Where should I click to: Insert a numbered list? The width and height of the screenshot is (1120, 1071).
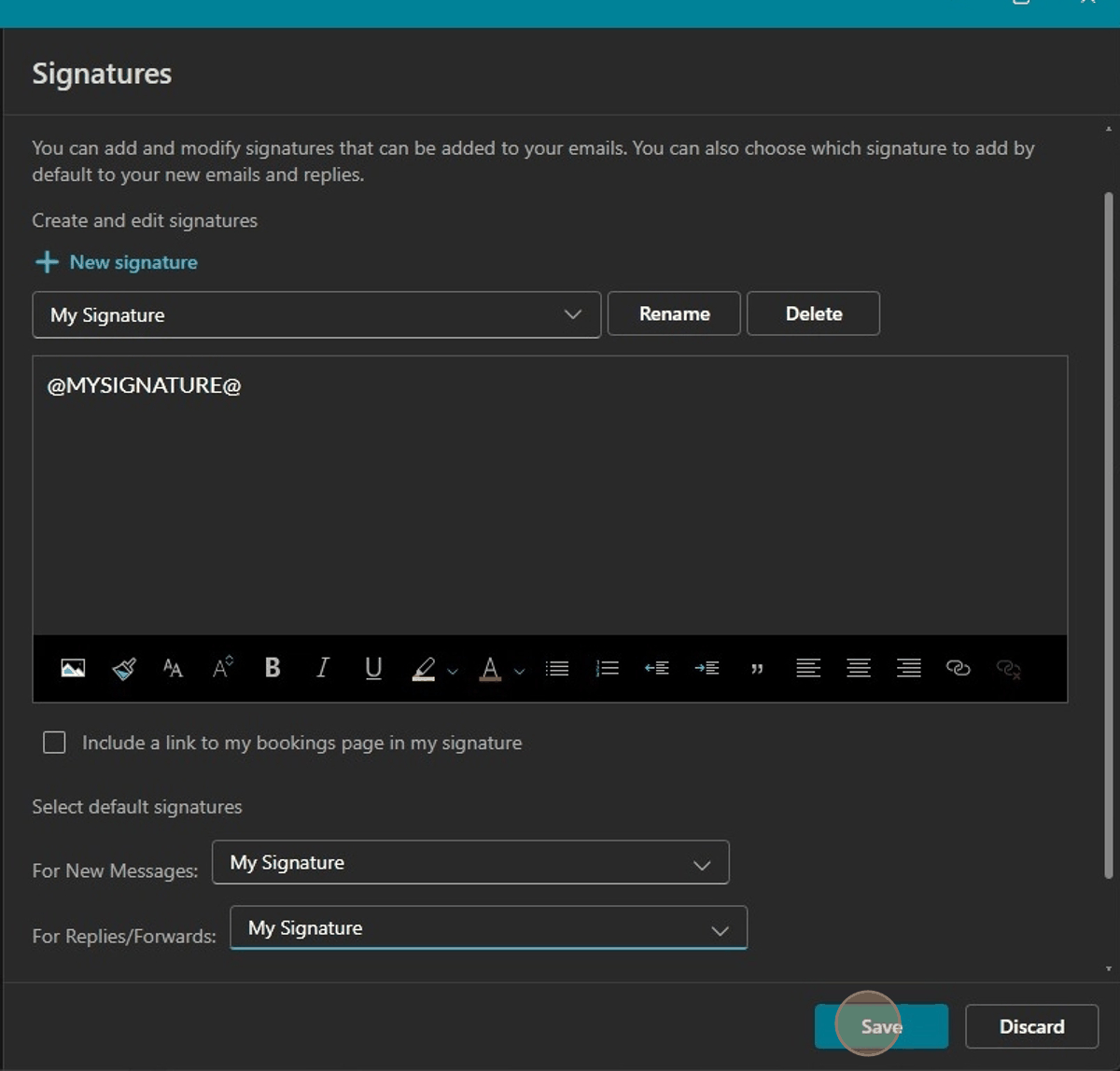[x=608, y=668]
